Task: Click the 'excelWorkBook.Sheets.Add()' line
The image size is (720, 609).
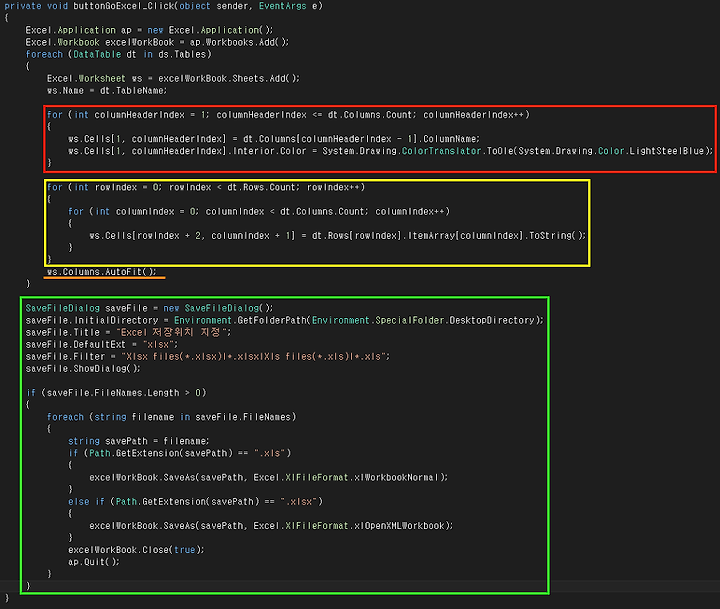Action: click(173, 79)
